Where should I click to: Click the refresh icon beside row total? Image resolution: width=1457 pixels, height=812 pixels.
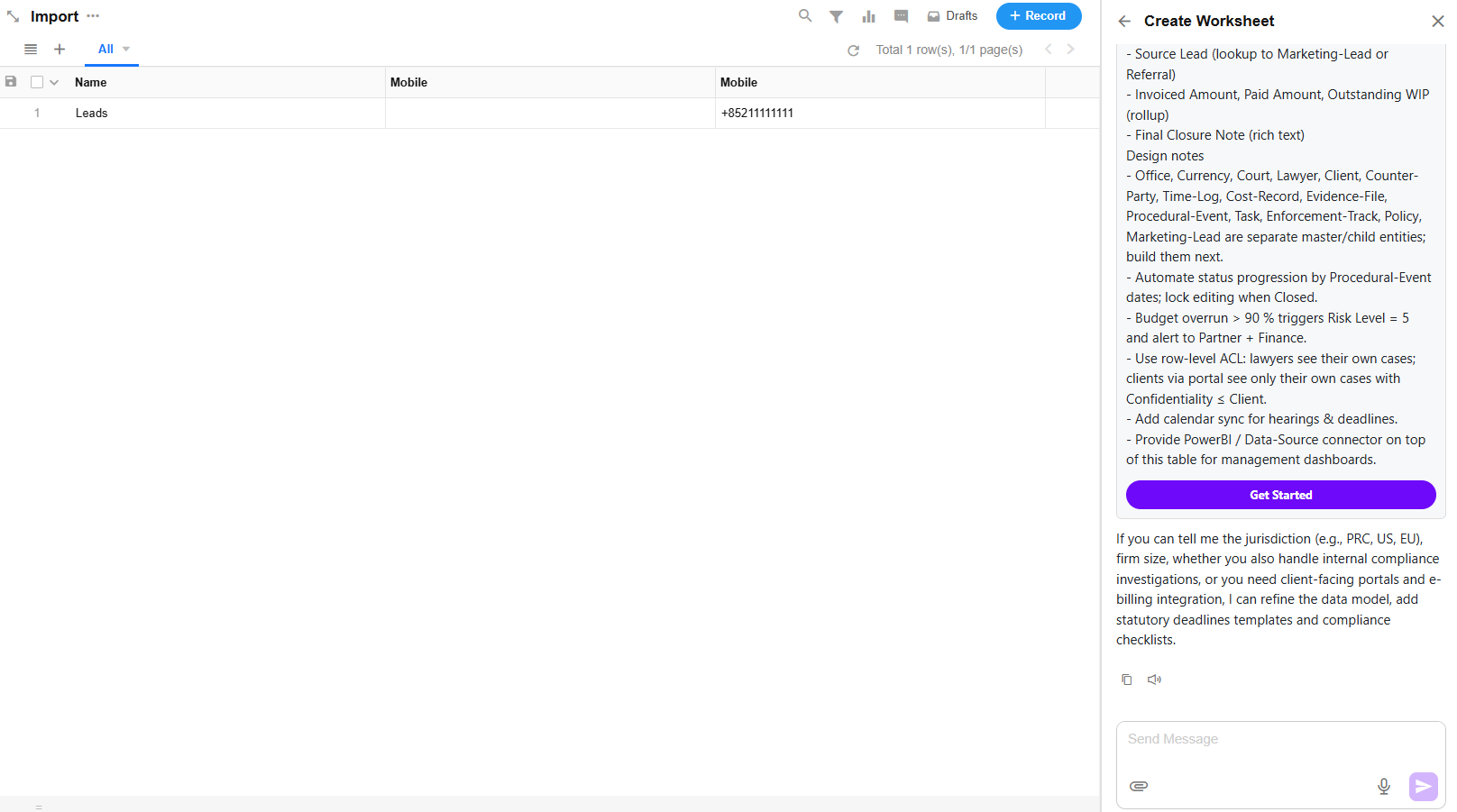point(853,50)
